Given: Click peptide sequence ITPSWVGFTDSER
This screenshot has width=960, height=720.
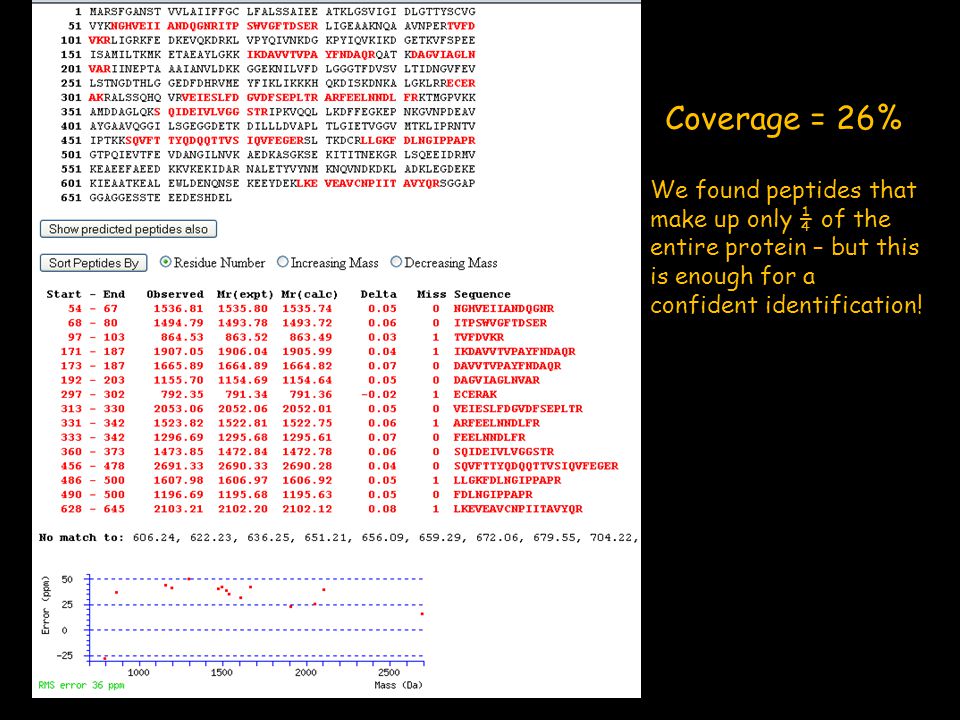Looking at the screenshot, I should coord(500,323).
